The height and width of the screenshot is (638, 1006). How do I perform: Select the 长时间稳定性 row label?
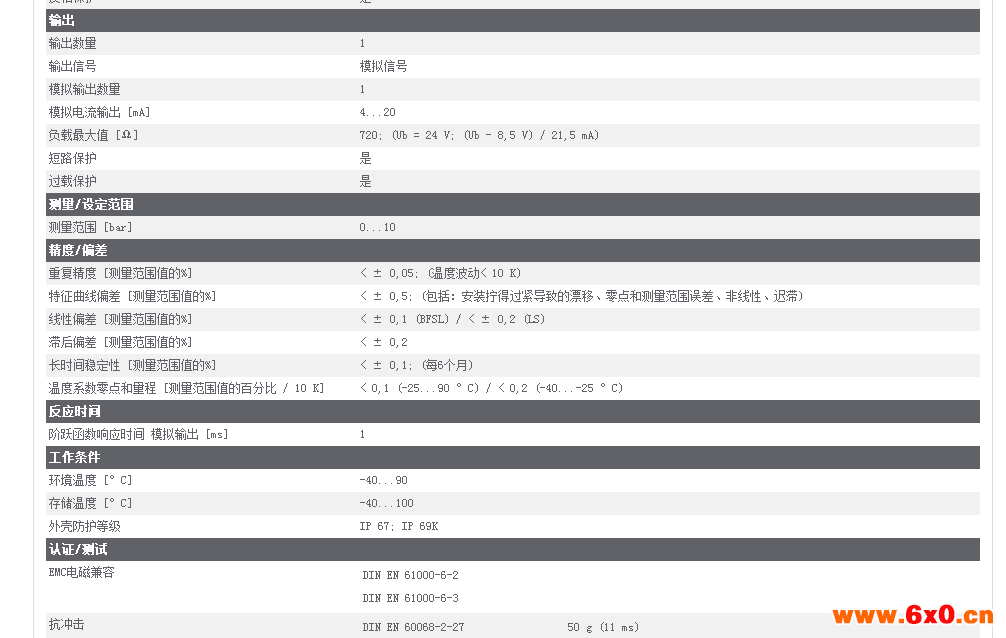132,365
